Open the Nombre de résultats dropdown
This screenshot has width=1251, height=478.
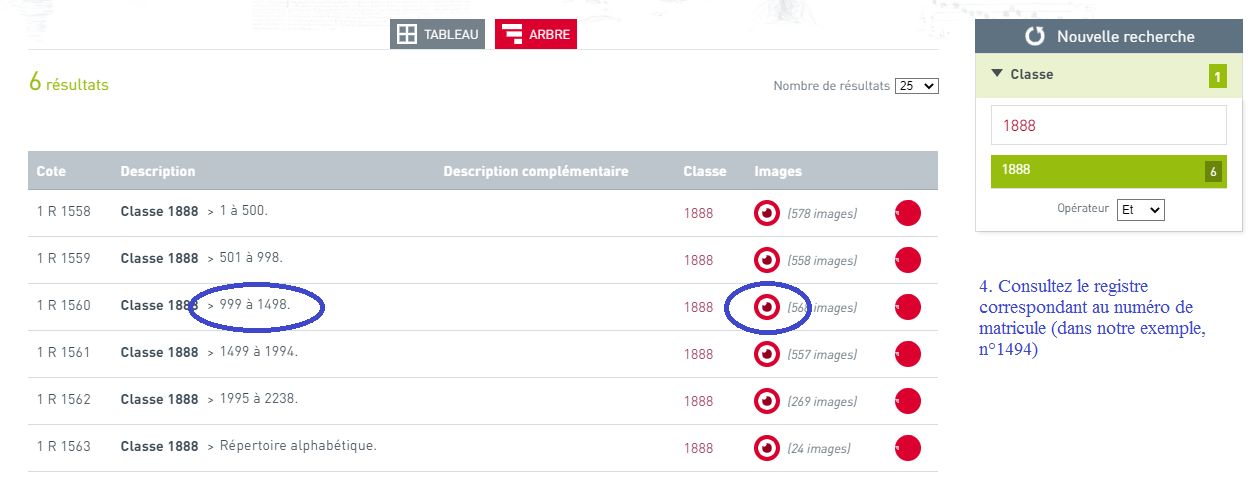tap(916, 86)
